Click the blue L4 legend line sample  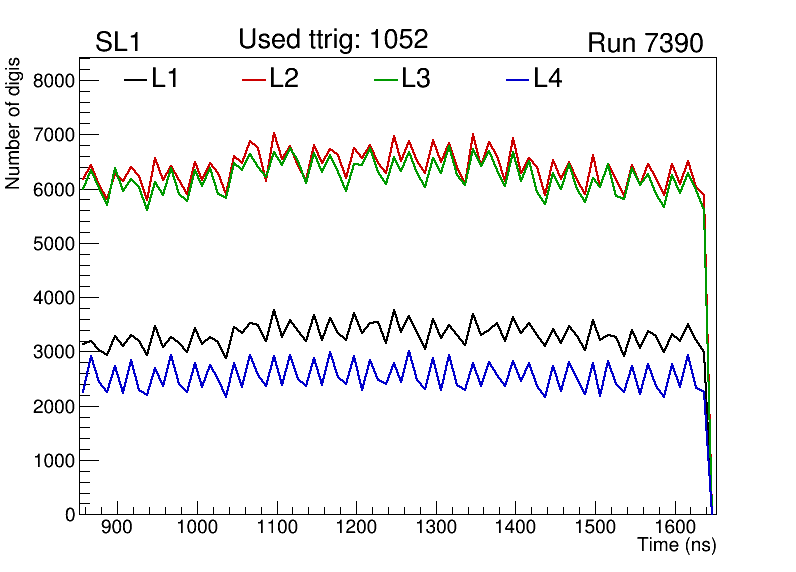click(517, 79)
